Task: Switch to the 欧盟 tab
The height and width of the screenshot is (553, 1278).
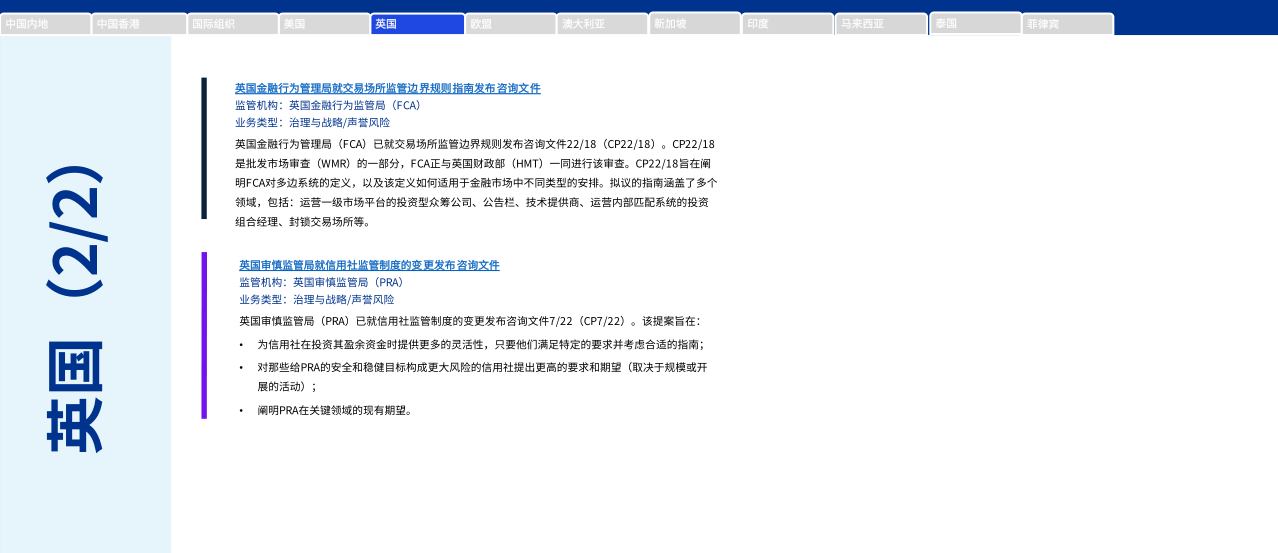Action: [x=510, y=24]
